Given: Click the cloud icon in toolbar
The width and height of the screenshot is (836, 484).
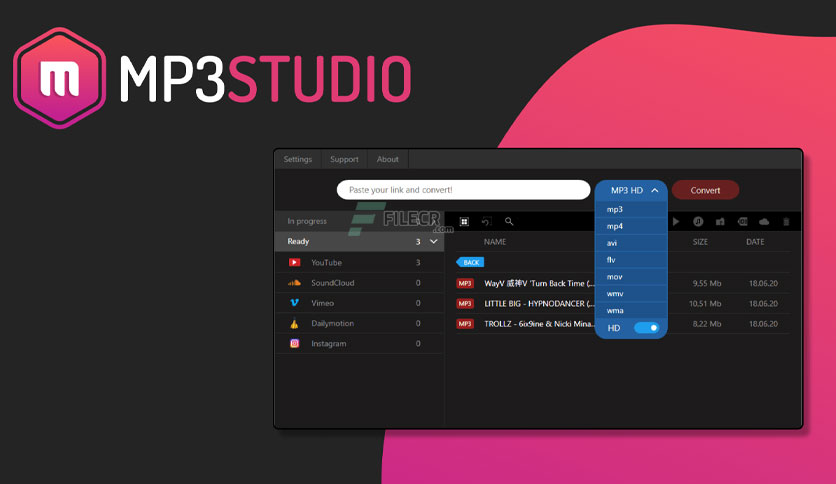Looking at the screenshot, I should pyautogui.click(x=764, y=221).
